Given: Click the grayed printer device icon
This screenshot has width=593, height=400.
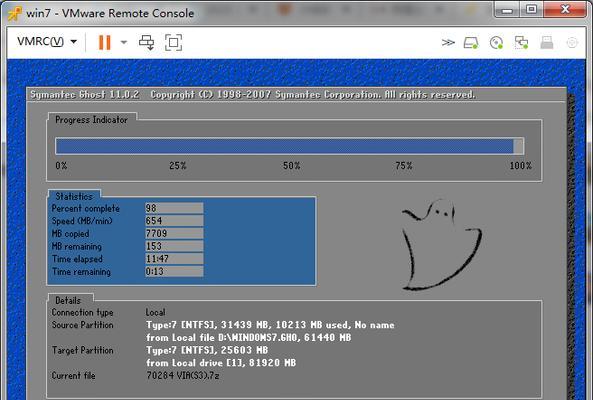Looking at the screenshot, I should coord(547,43).
